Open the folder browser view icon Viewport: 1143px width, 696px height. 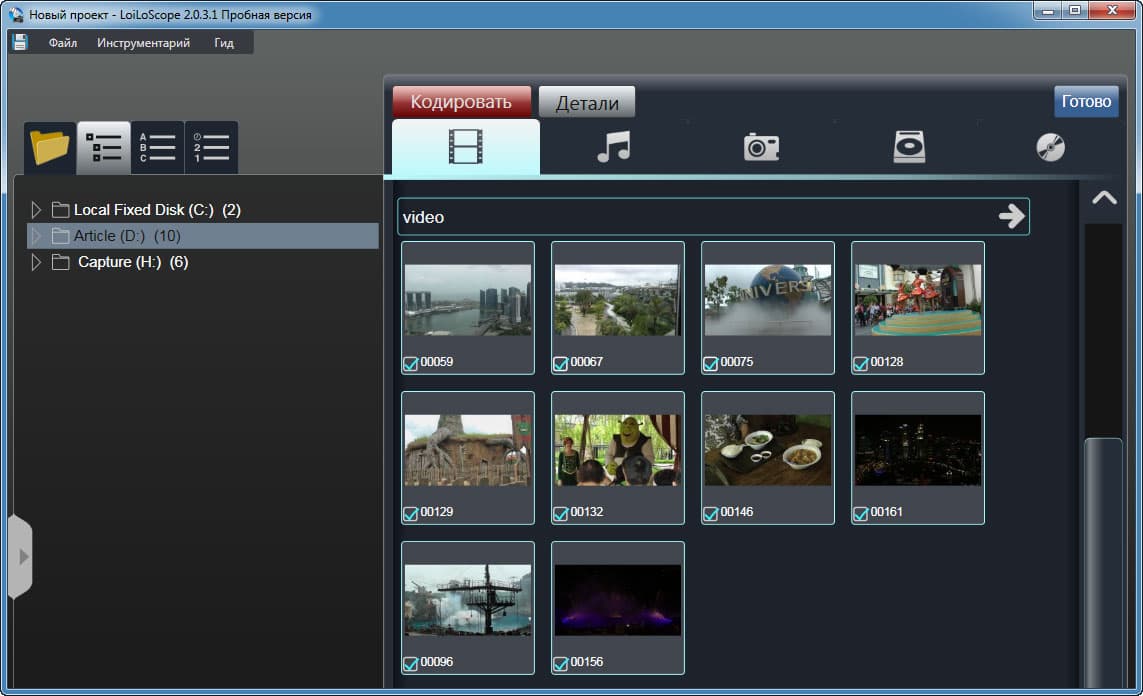50,148
